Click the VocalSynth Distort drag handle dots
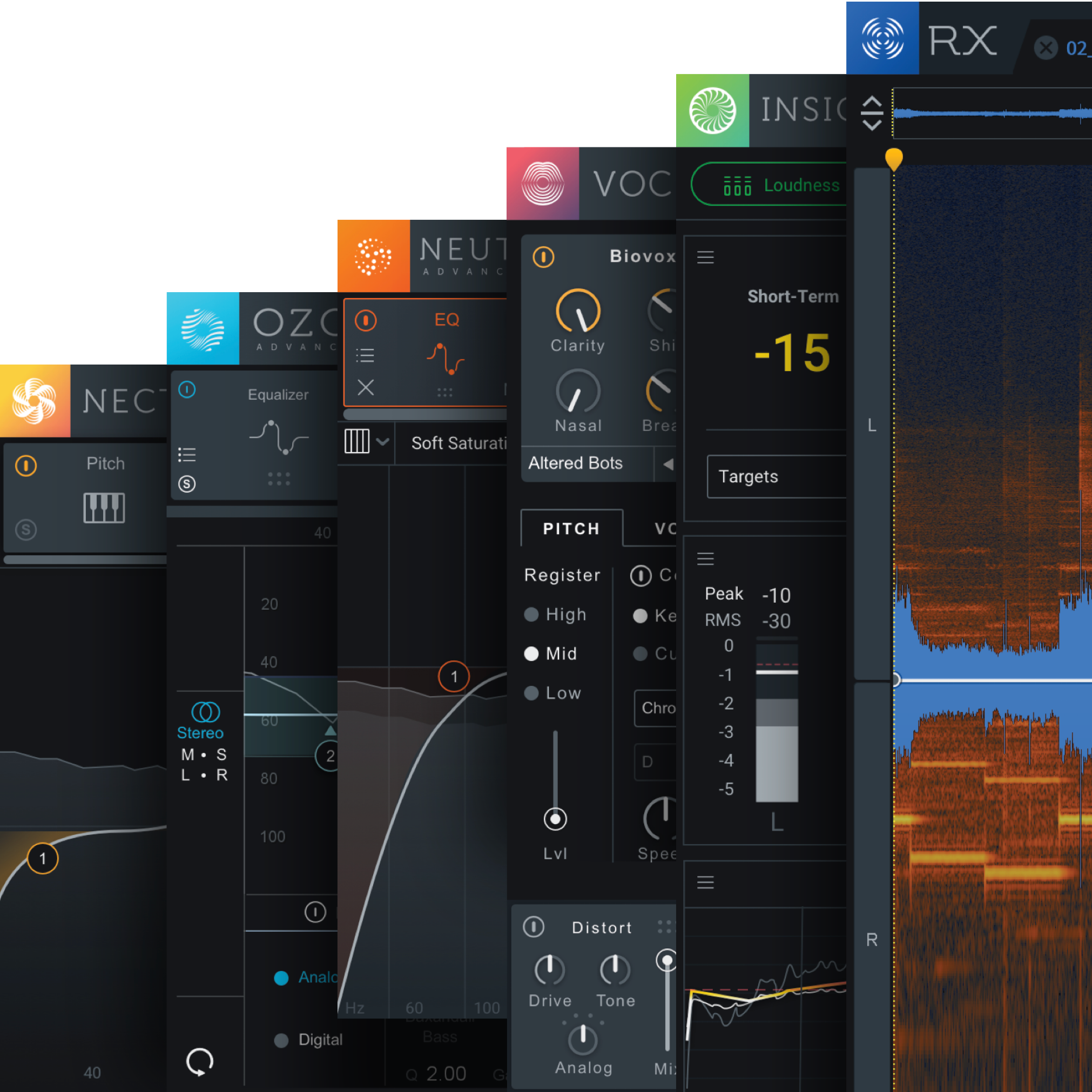1092x1092 pixels. (x=666, y=926)
